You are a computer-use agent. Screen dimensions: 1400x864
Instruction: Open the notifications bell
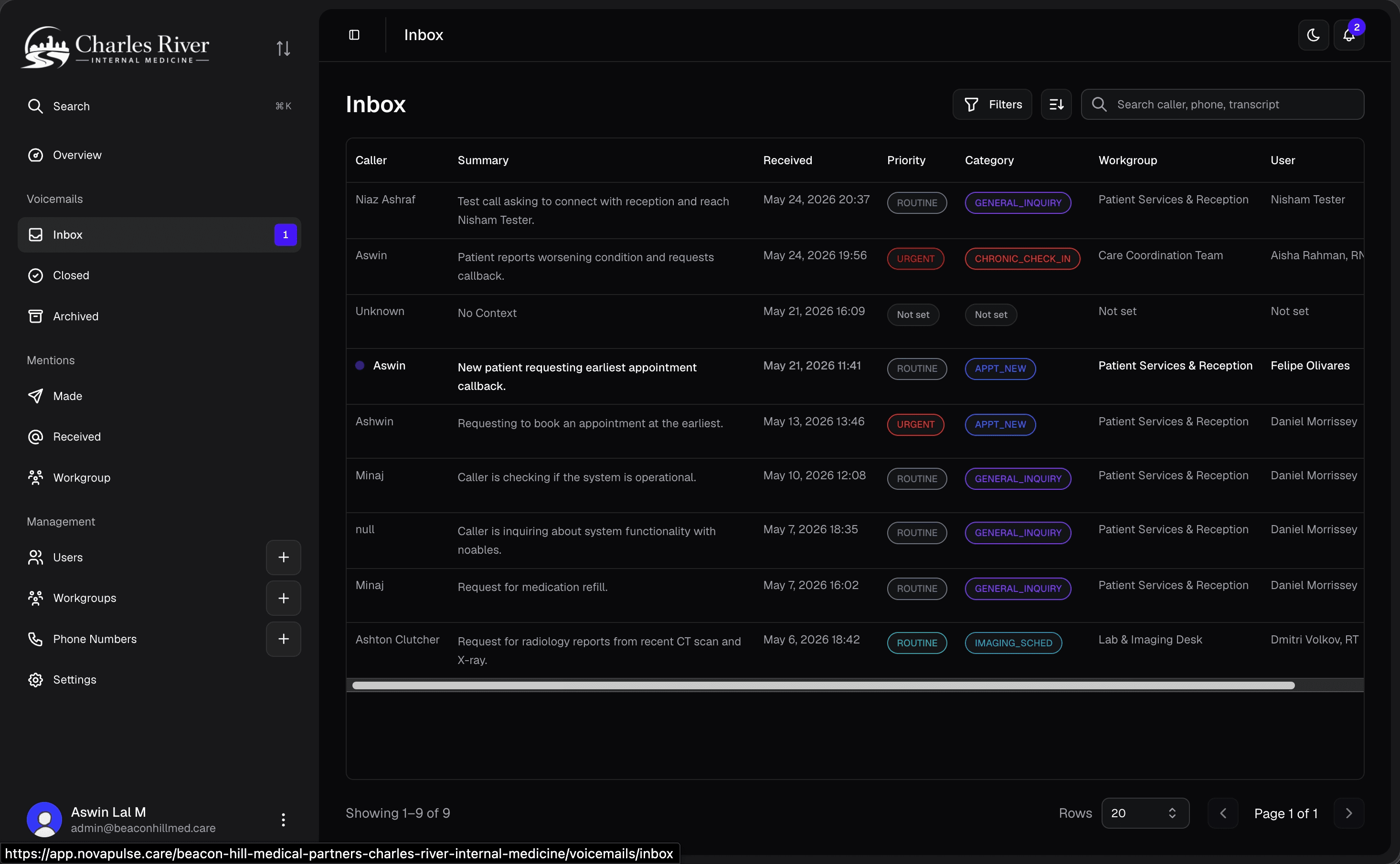(x=1348, y=35)
